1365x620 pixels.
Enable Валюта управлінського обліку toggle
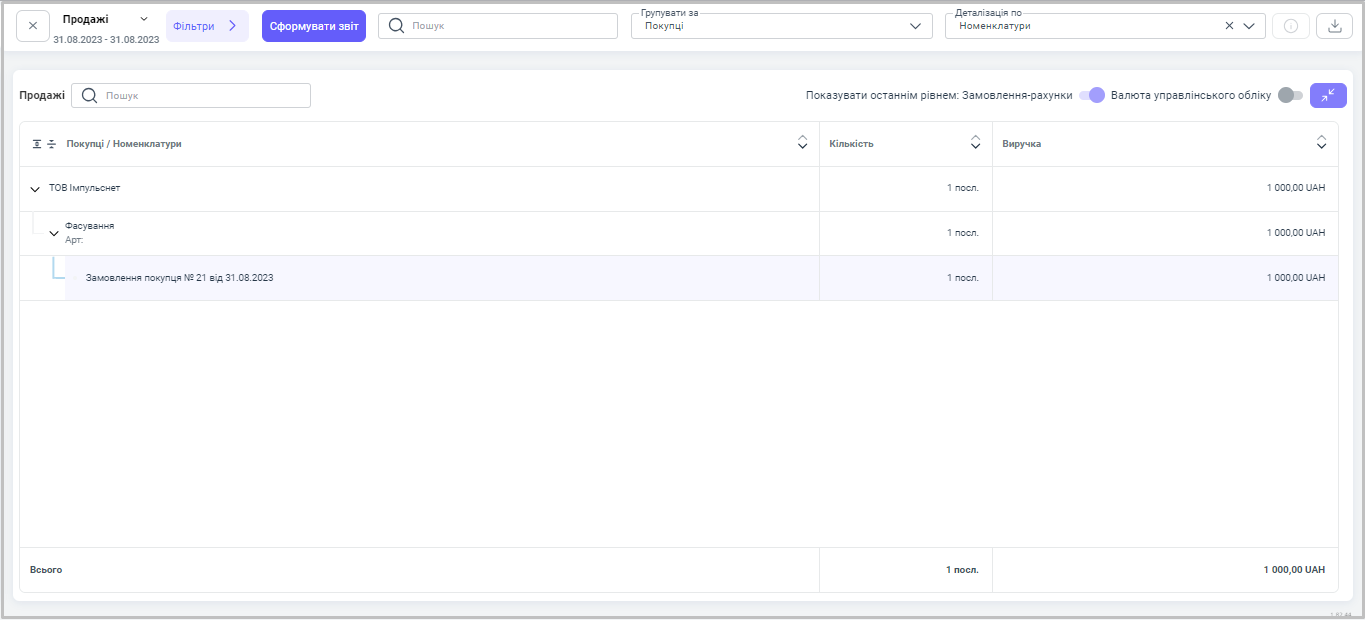point(1290,95)
